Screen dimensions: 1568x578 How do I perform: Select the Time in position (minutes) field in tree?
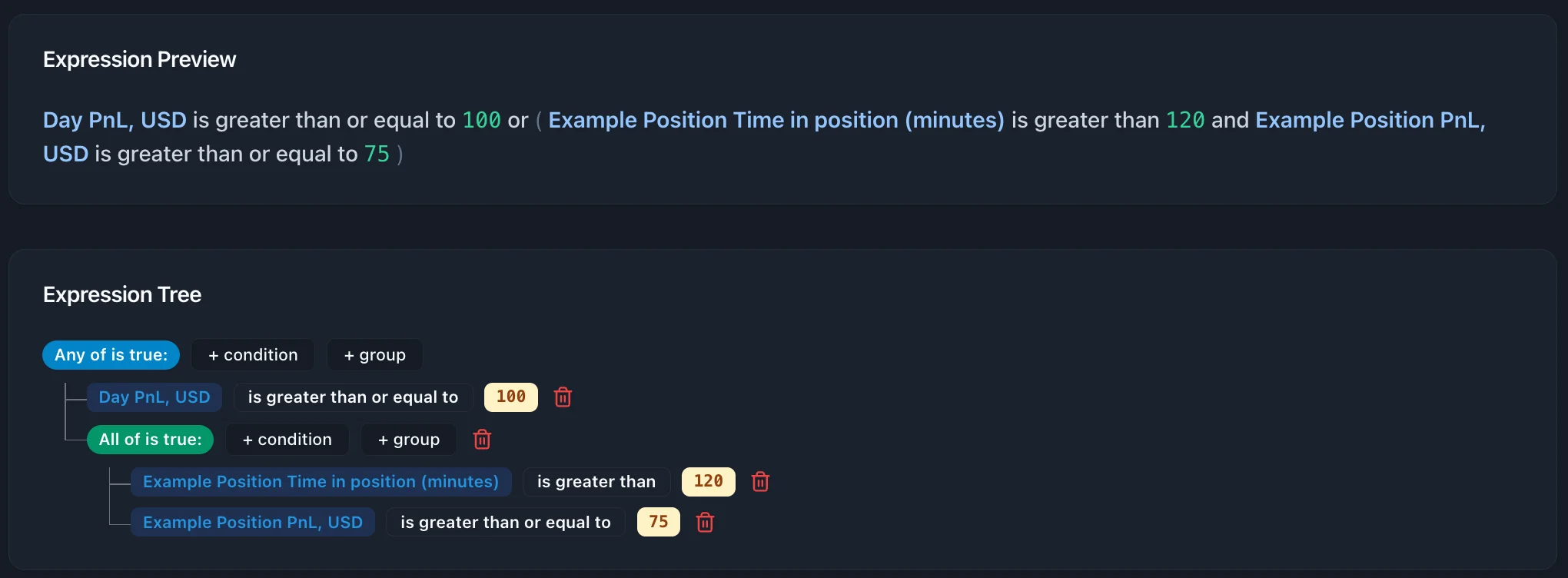tap(321, 482)
